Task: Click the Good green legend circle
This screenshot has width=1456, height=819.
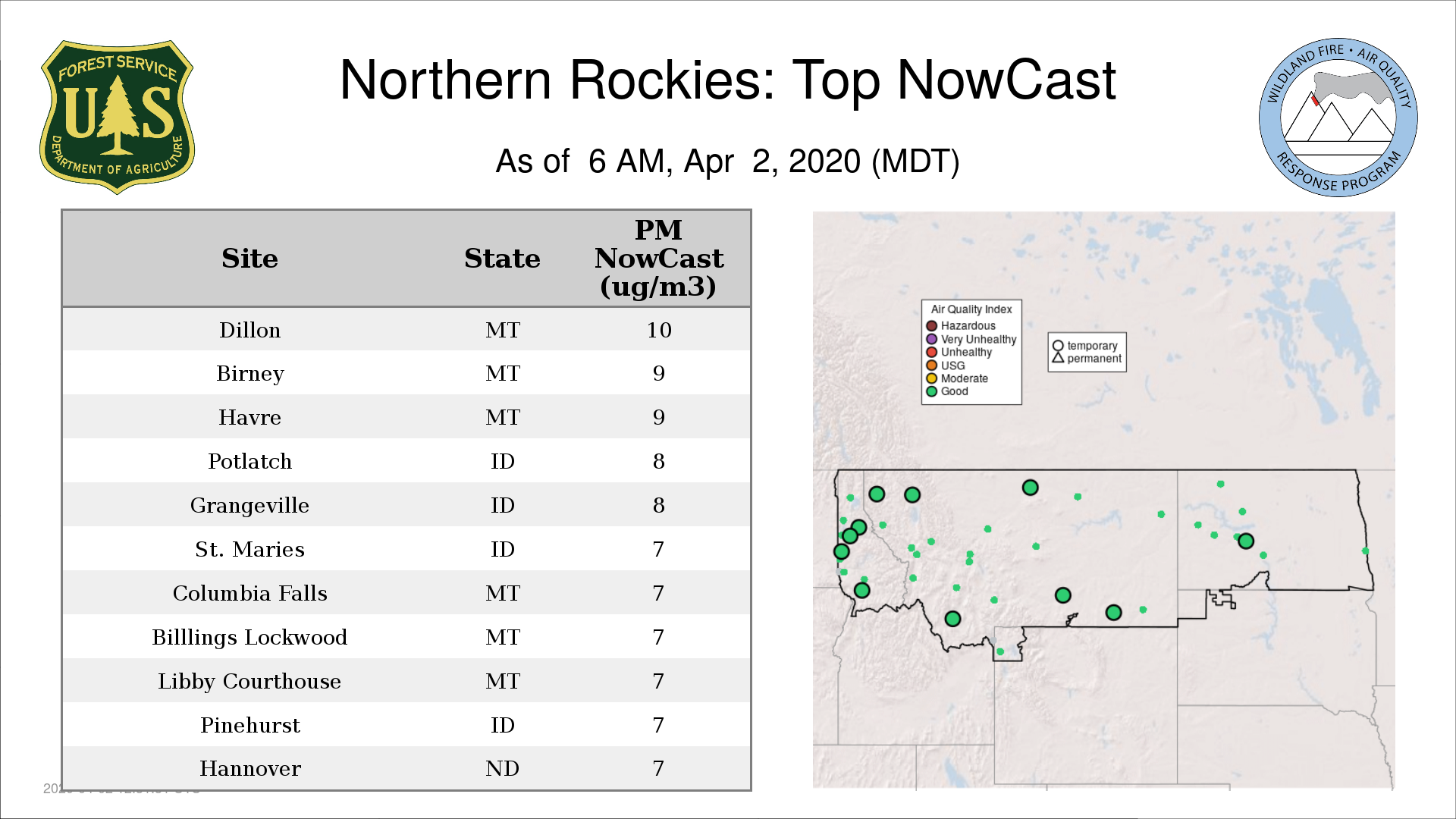Action: coord(931,391)
